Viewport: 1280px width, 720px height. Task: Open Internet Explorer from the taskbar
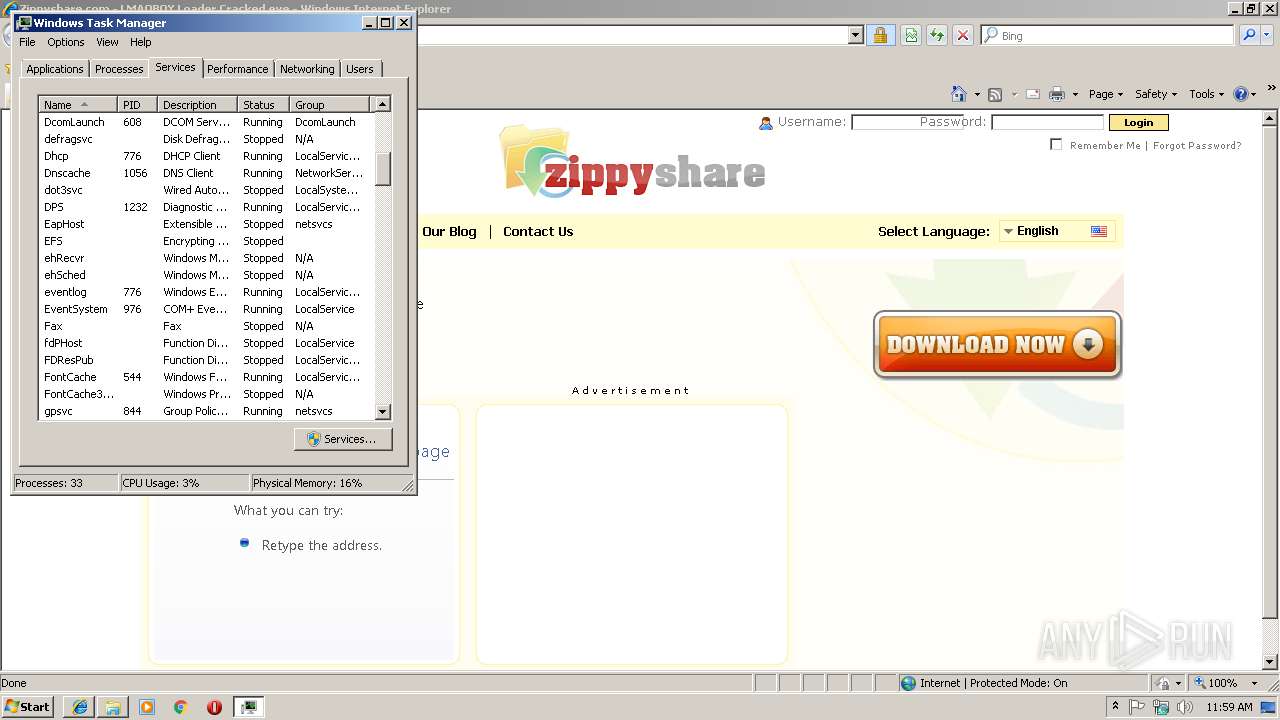80,706
